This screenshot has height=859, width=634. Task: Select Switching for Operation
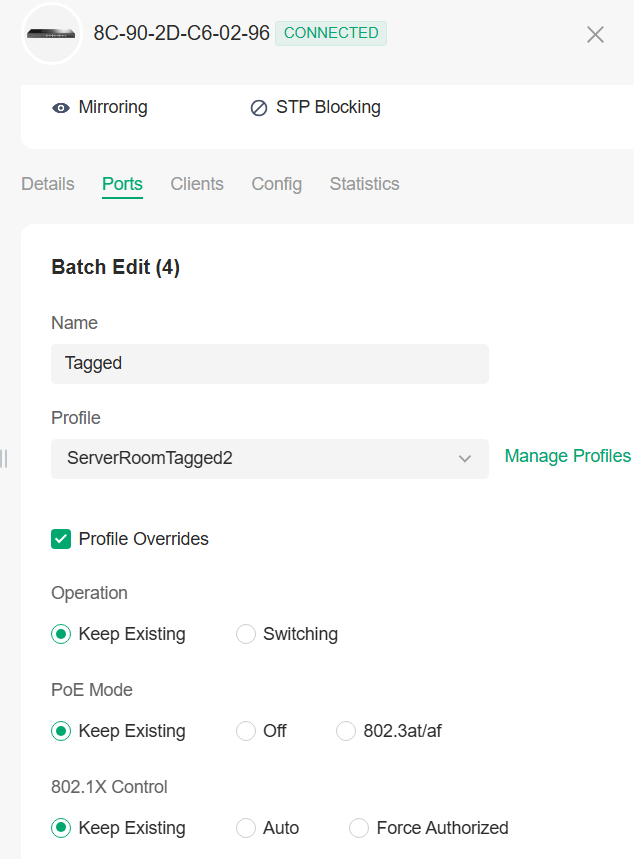coord(246,634)
